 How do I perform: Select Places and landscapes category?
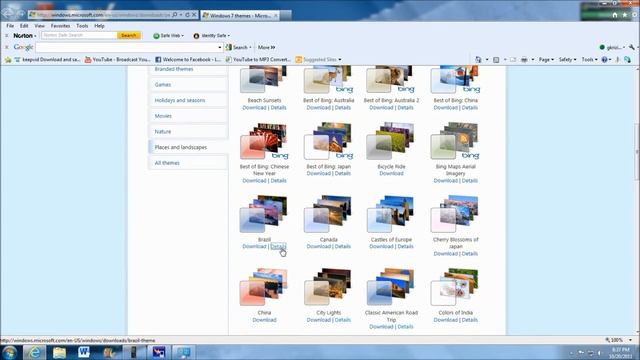pyautogui.click(x=189, y=147)
